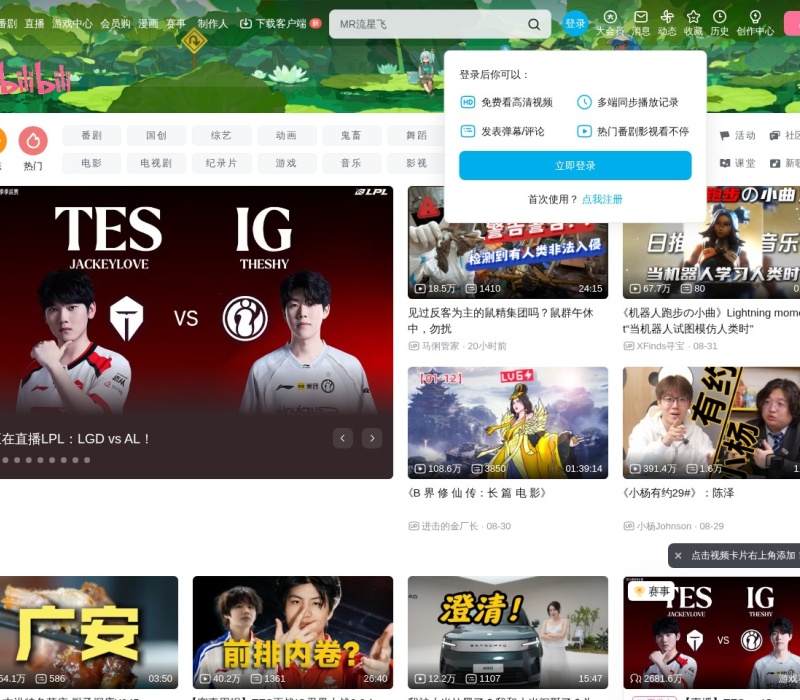Select the 纪录片 category button
The height and width of the screenshot is (700, 800).
[x=221, y=163]
